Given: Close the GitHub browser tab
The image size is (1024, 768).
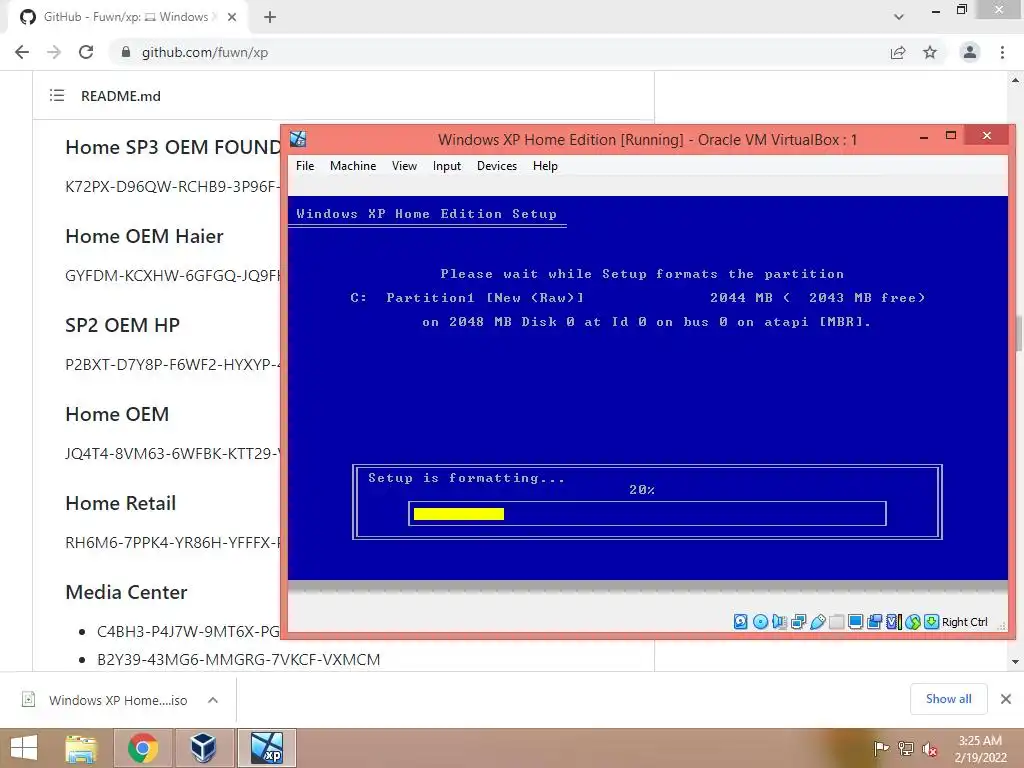Looking at the screenshot, I should (232, 17).
